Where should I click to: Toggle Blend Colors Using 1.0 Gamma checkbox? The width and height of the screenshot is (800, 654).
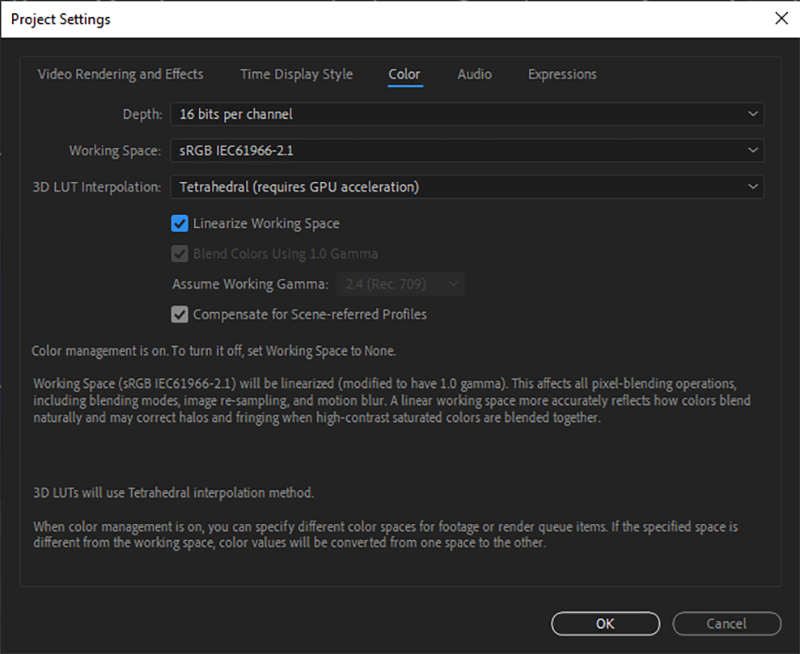(180, 254)
